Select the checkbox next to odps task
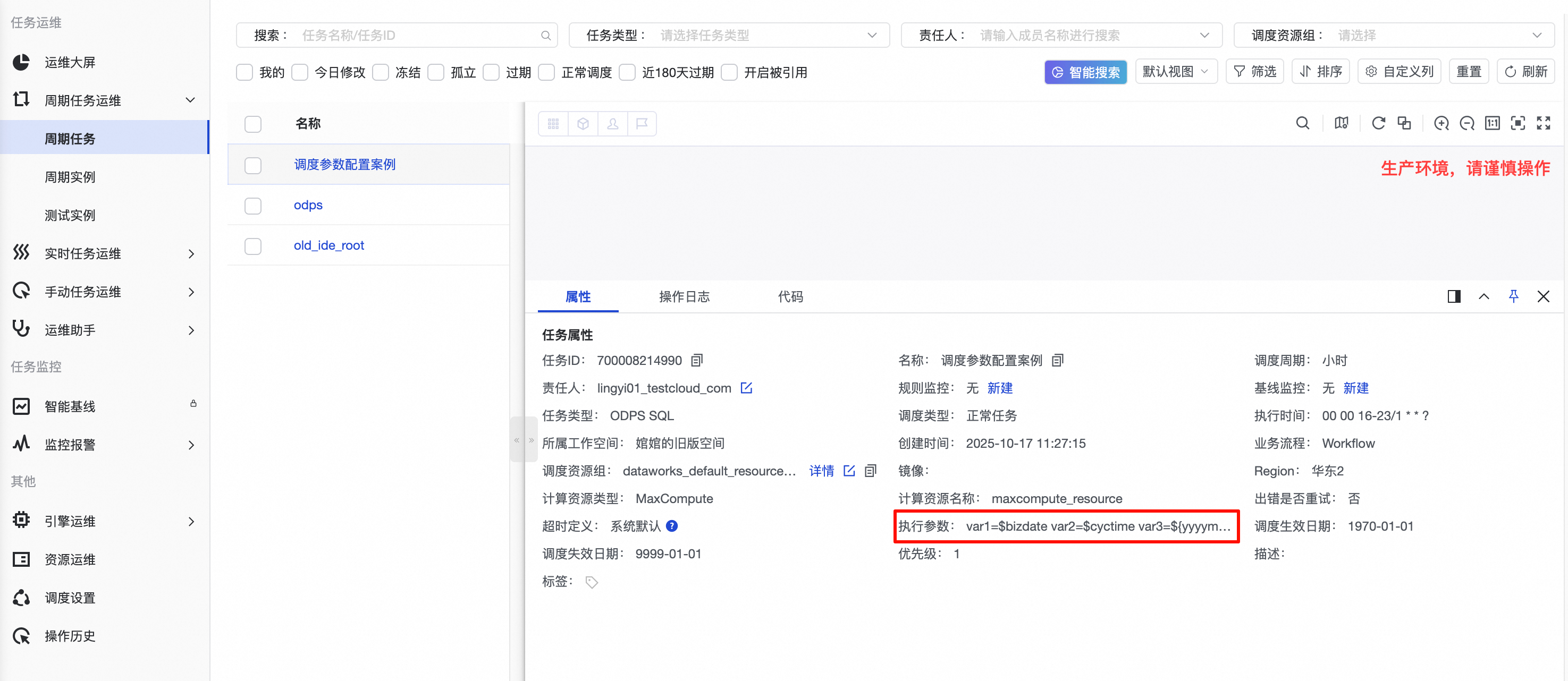Image resolution: width=1568 pixels, height=681 pixels. coord(252,206)
